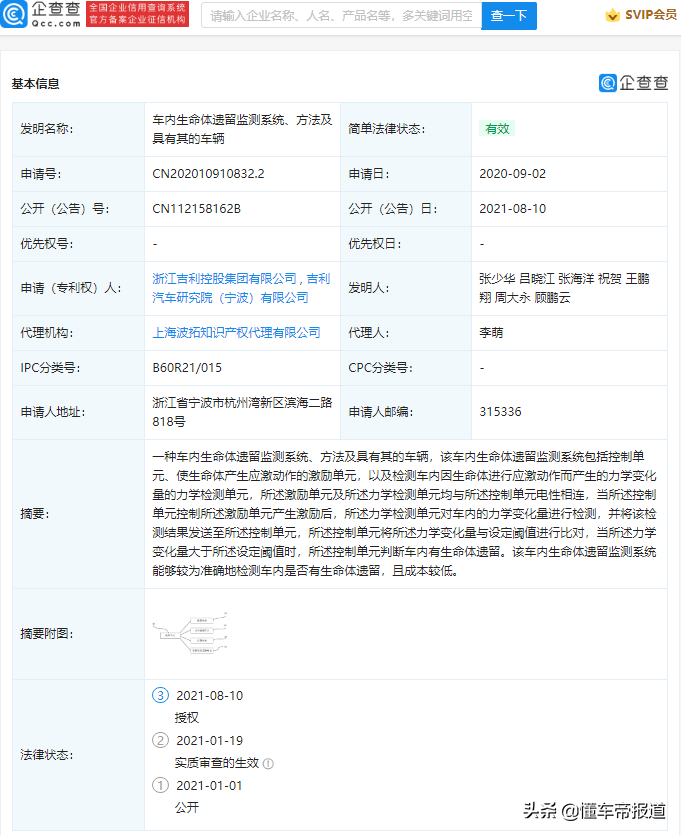Click the step 3 circle in 法律状态
Viewport: 681px width, 835px height.
tap(160, 695)
